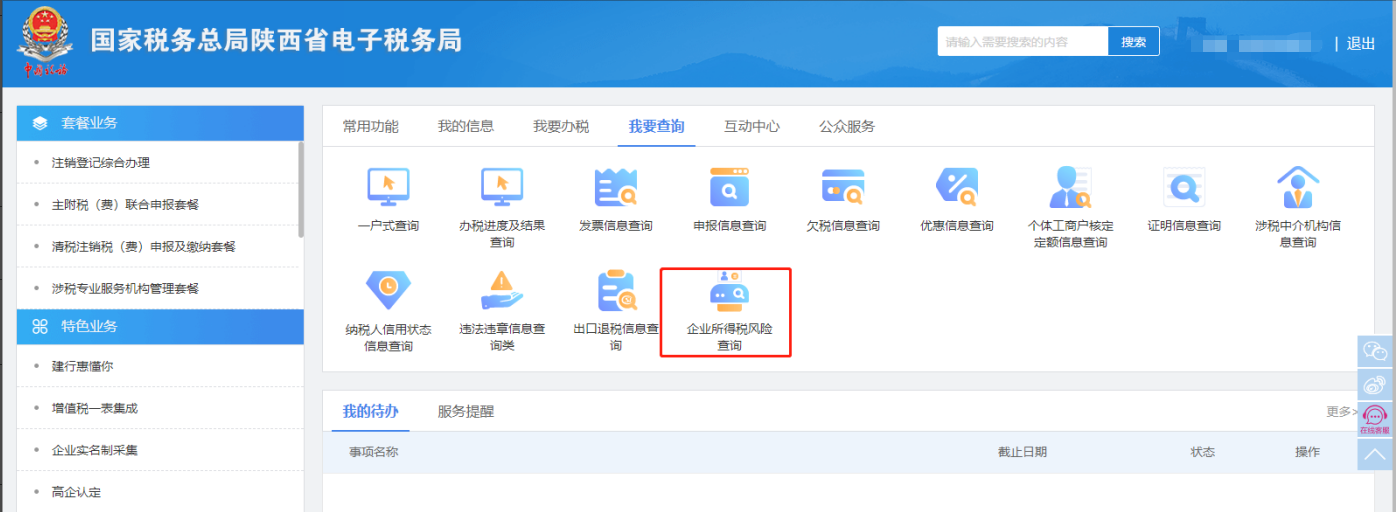Viewport: 1396px width, 512px height.
Task: Focus the search input field
Action: click(1023, 41)
